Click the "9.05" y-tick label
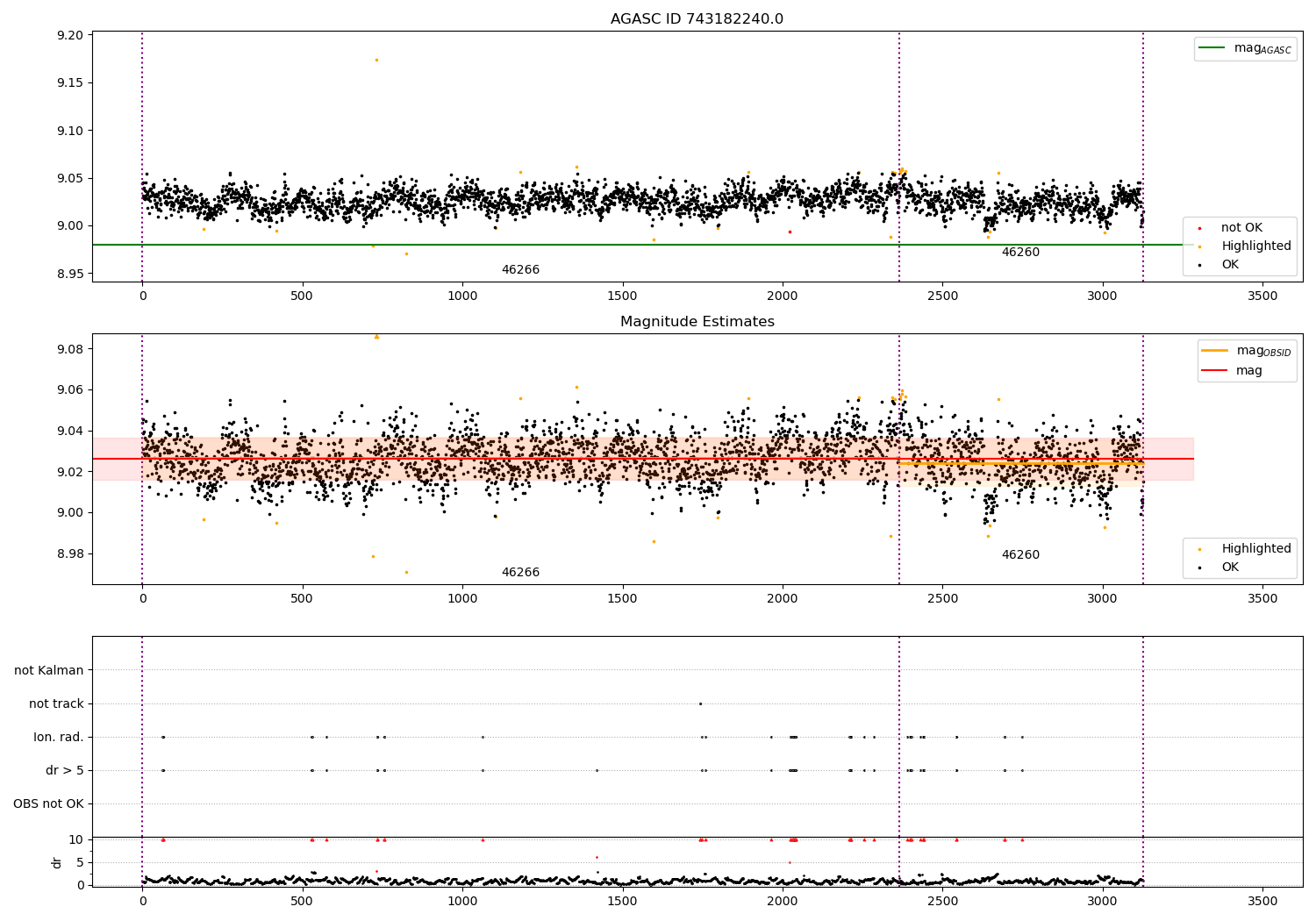Viewport: 1316px width, 921px height. click(x=71, y=179)
